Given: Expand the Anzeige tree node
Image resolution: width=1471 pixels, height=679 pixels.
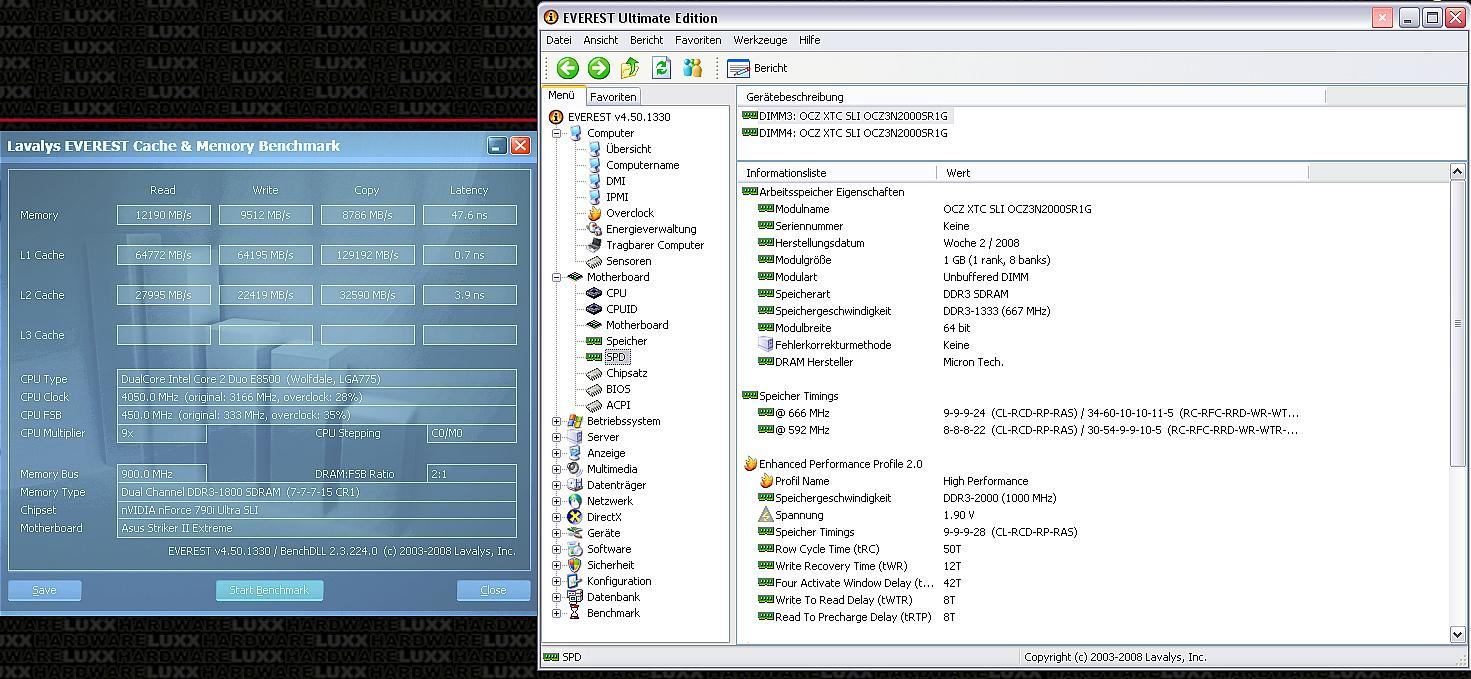Looking at the screenshot, I should point(557,453).
